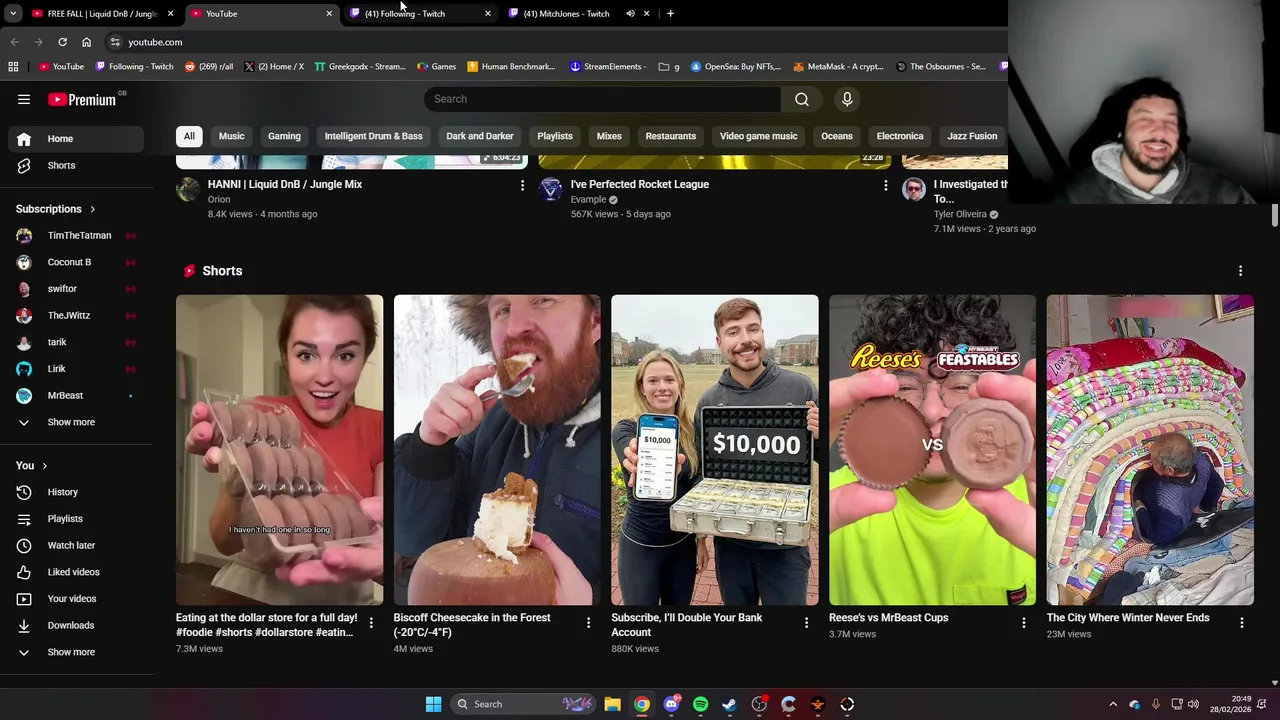Open Playlists in the sidebar
Viewport: 1280px width, 720px height.
pos(76,519)
